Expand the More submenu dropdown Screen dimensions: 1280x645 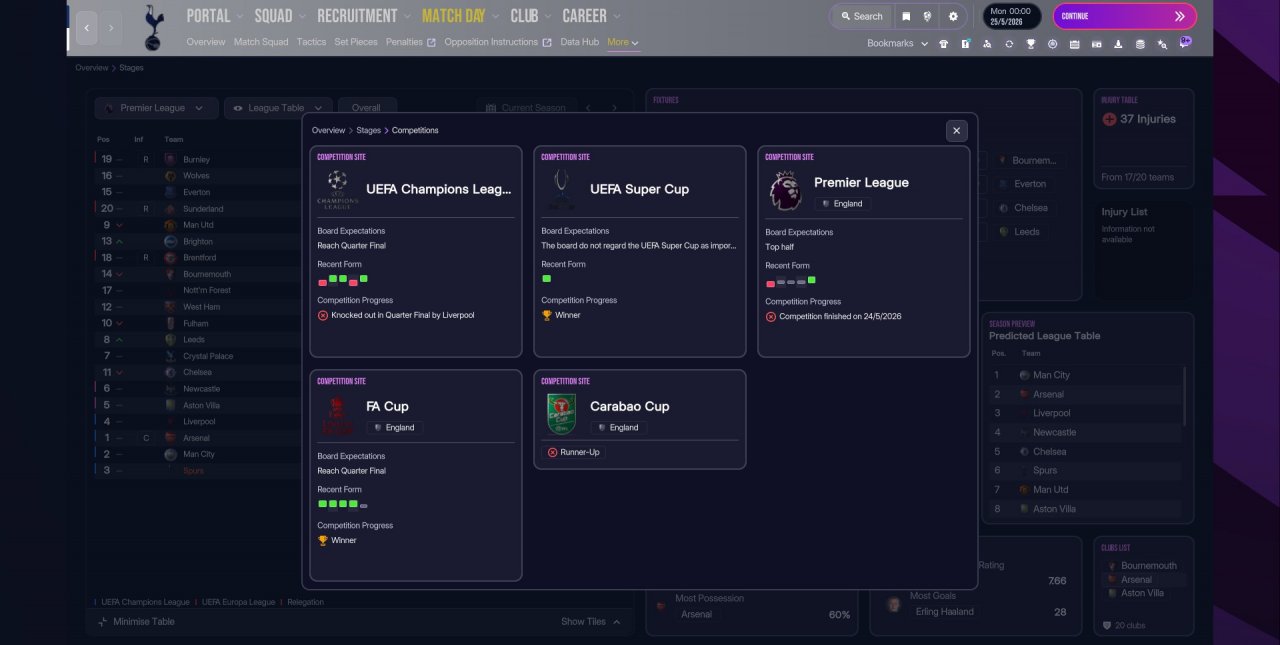[623, 42]
